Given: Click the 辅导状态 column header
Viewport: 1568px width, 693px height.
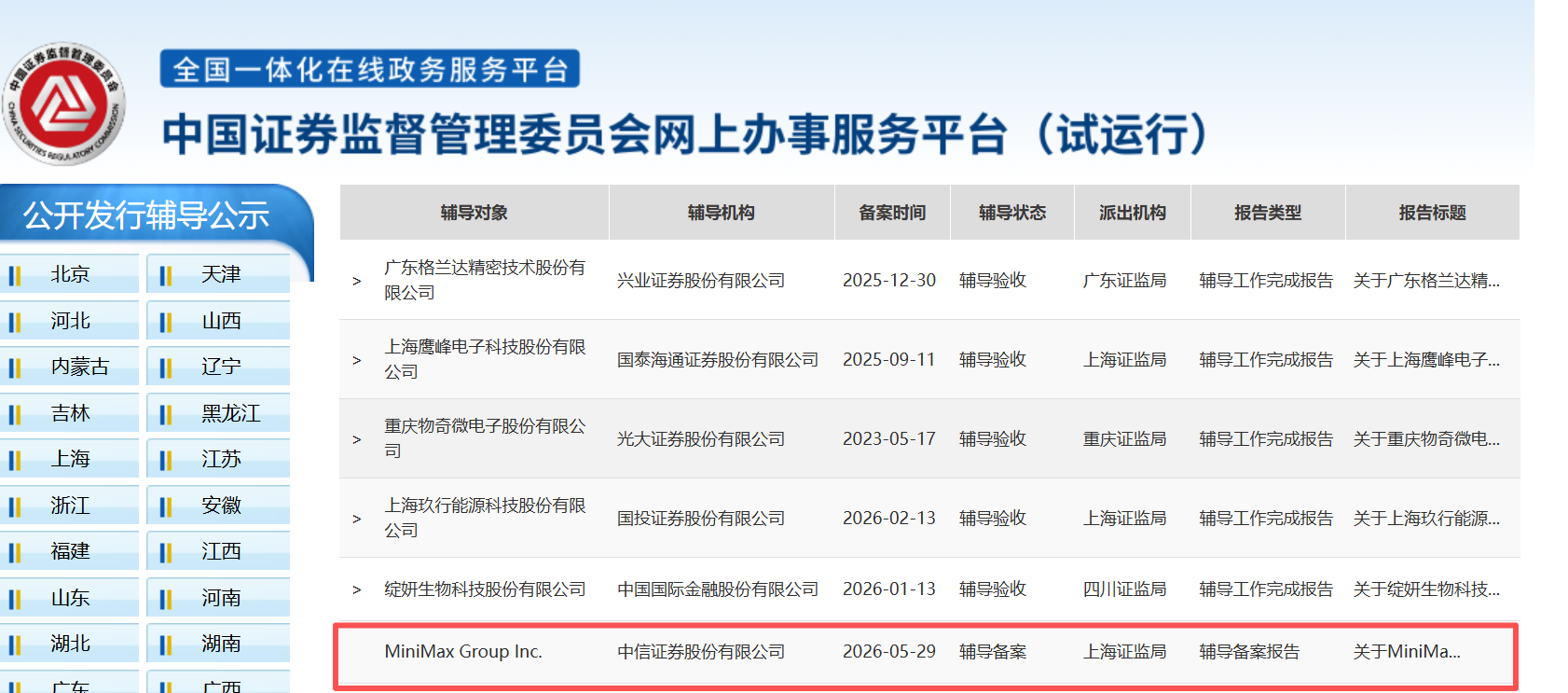Looking at the screenshot, I should click(x=1012, y=213).
